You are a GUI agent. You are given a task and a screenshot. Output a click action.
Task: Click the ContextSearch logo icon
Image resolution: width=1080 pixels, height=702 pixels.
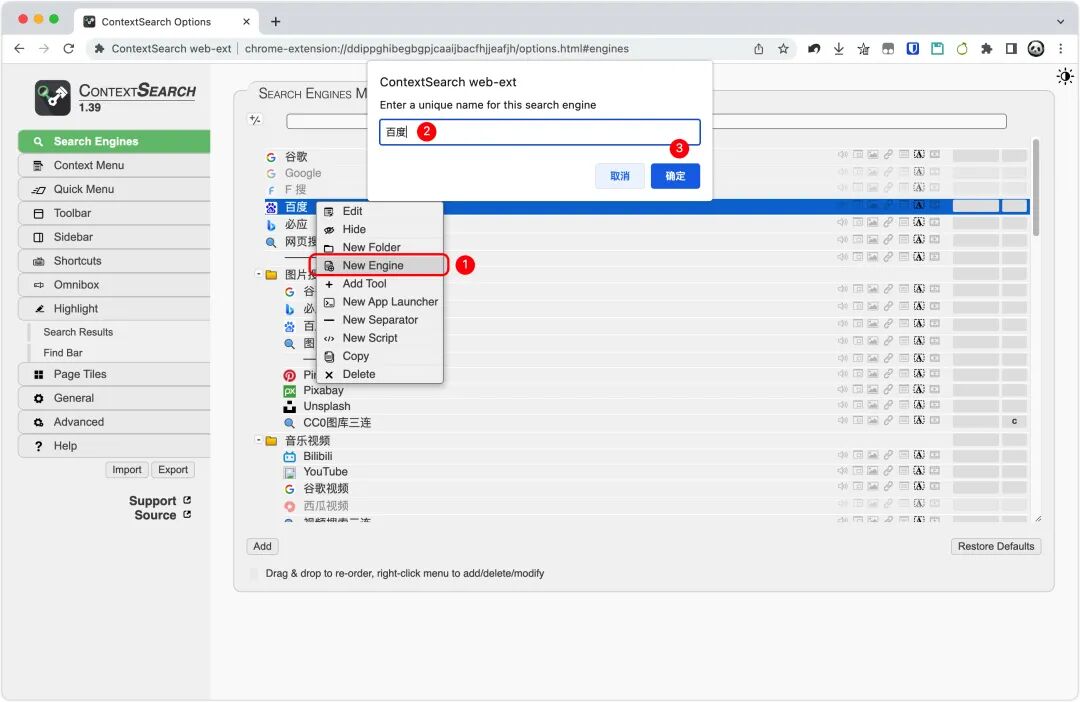click(x=52, y=98)
